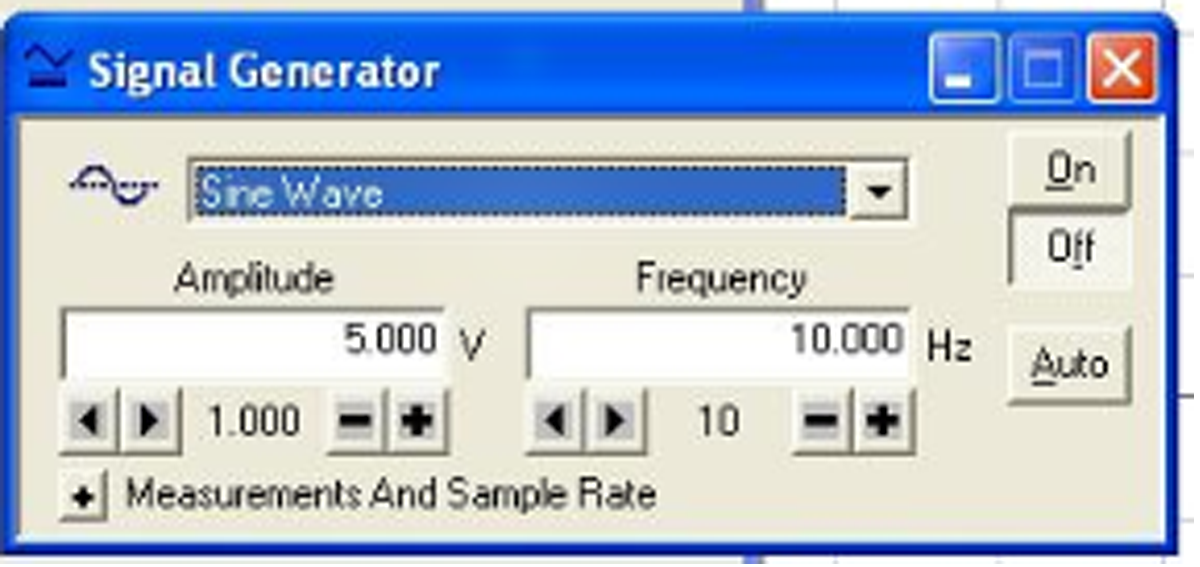Minimize the Signal Generator window
The width and height of the screenshot is (1200, 567).
tap(963, 69)
